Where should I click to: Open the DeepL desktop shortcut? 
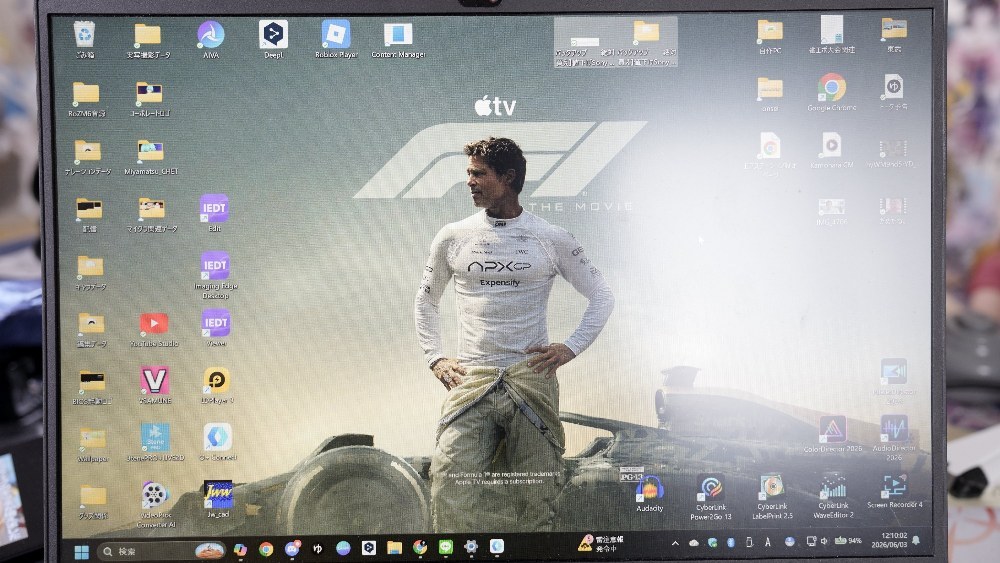[x=273, y=40]
